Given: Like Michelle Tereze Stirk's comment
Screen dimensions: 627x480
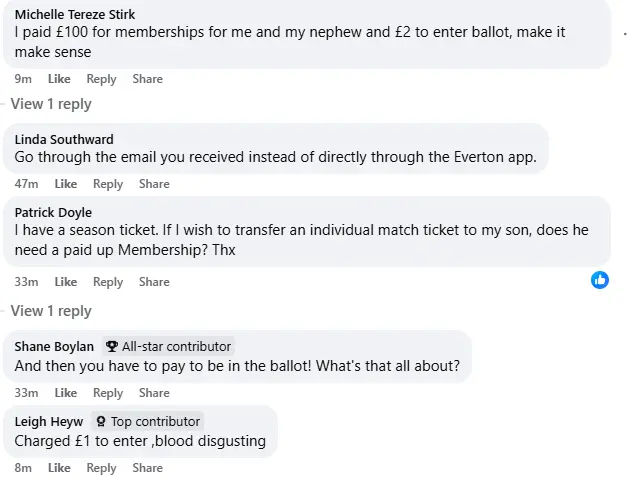Looking at the screenshot, I should click(59, 79).
